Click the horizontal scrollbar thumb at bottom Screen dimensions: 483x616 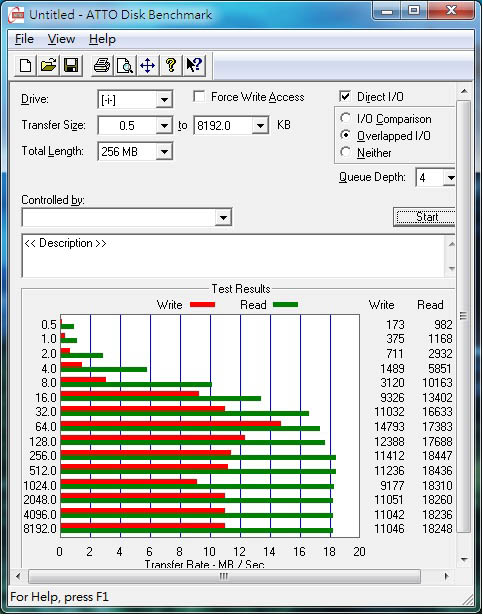(224, 576)
